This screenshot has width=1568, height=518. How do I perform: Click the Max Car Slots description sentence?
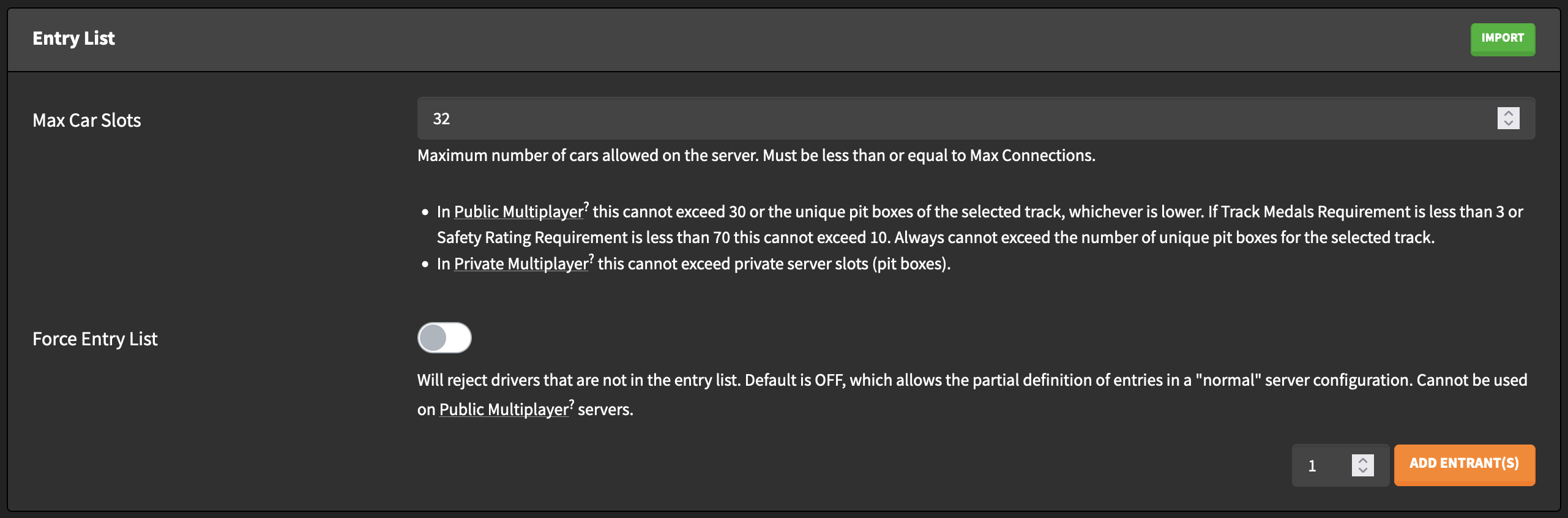756,156
